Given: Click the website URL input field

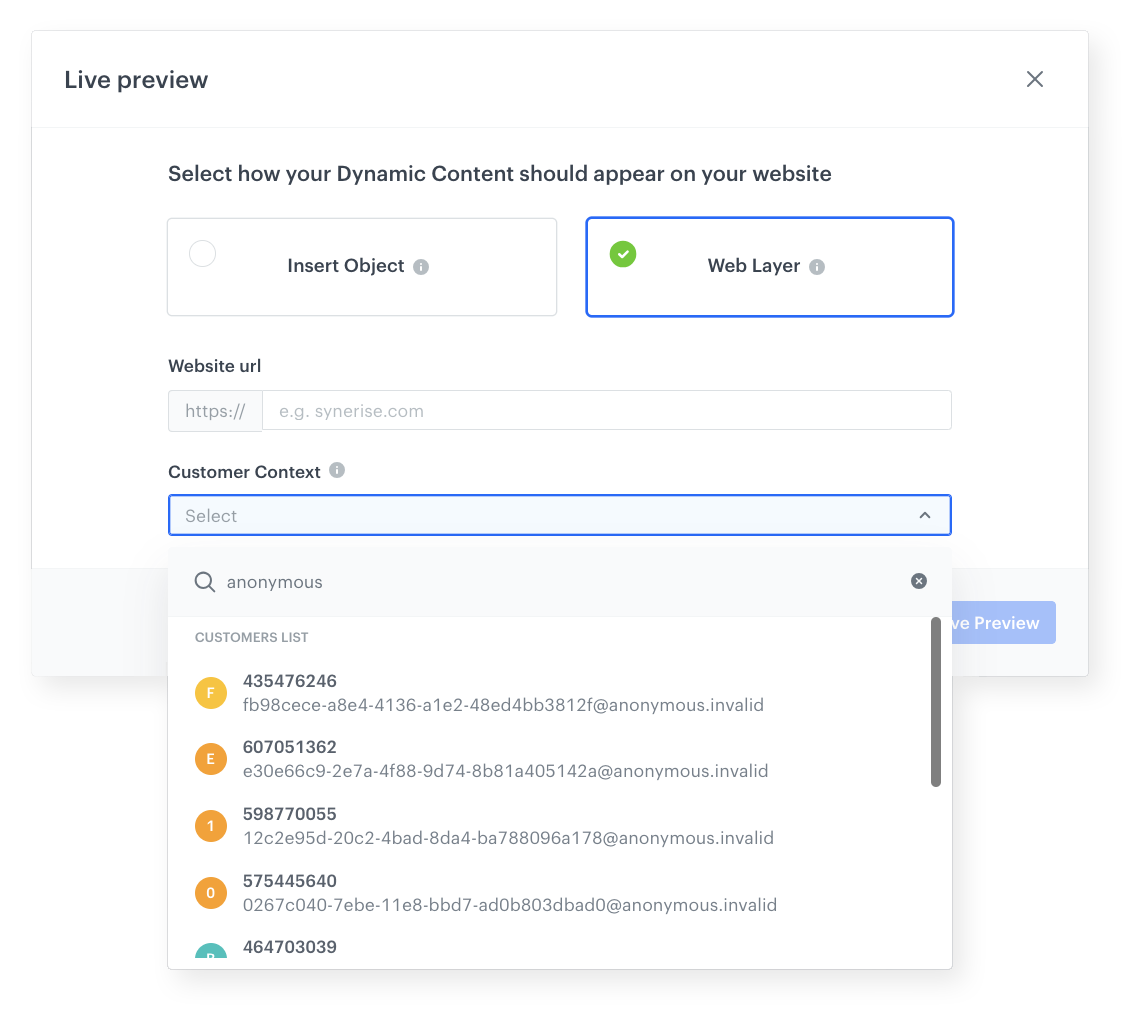Looking at the screenshot, I should [x=600, y=410].
